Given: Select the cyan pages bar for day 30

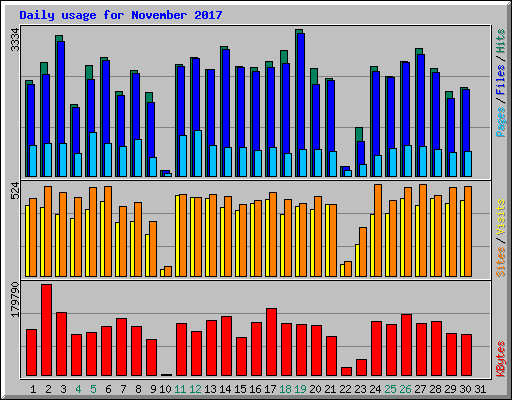Looking at the screenshot, I should coord(468,164).
